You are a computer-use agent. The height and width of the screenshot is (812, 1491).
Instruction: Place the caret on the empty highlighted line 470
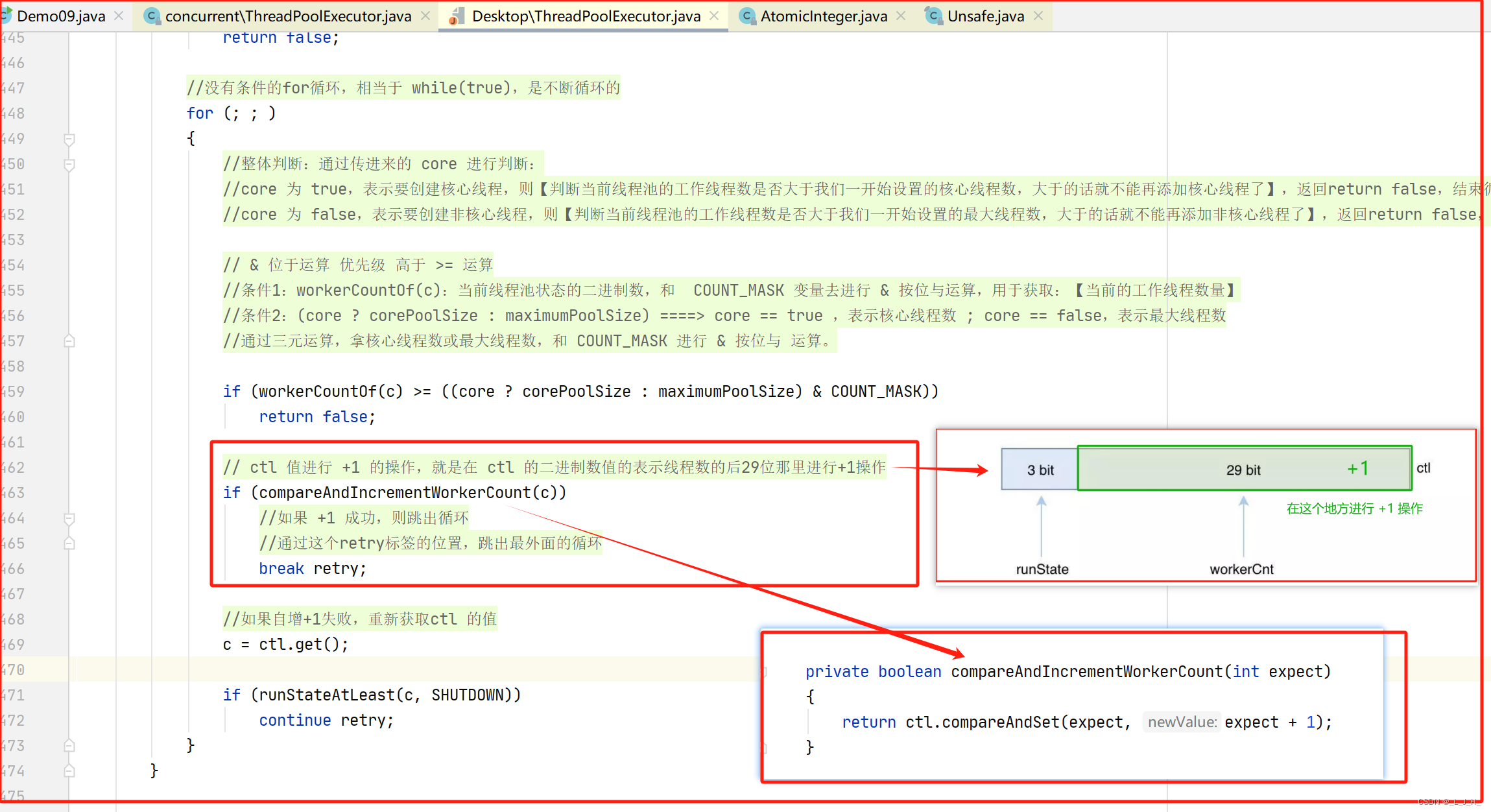pyautogui.click(x=415, y=670)
